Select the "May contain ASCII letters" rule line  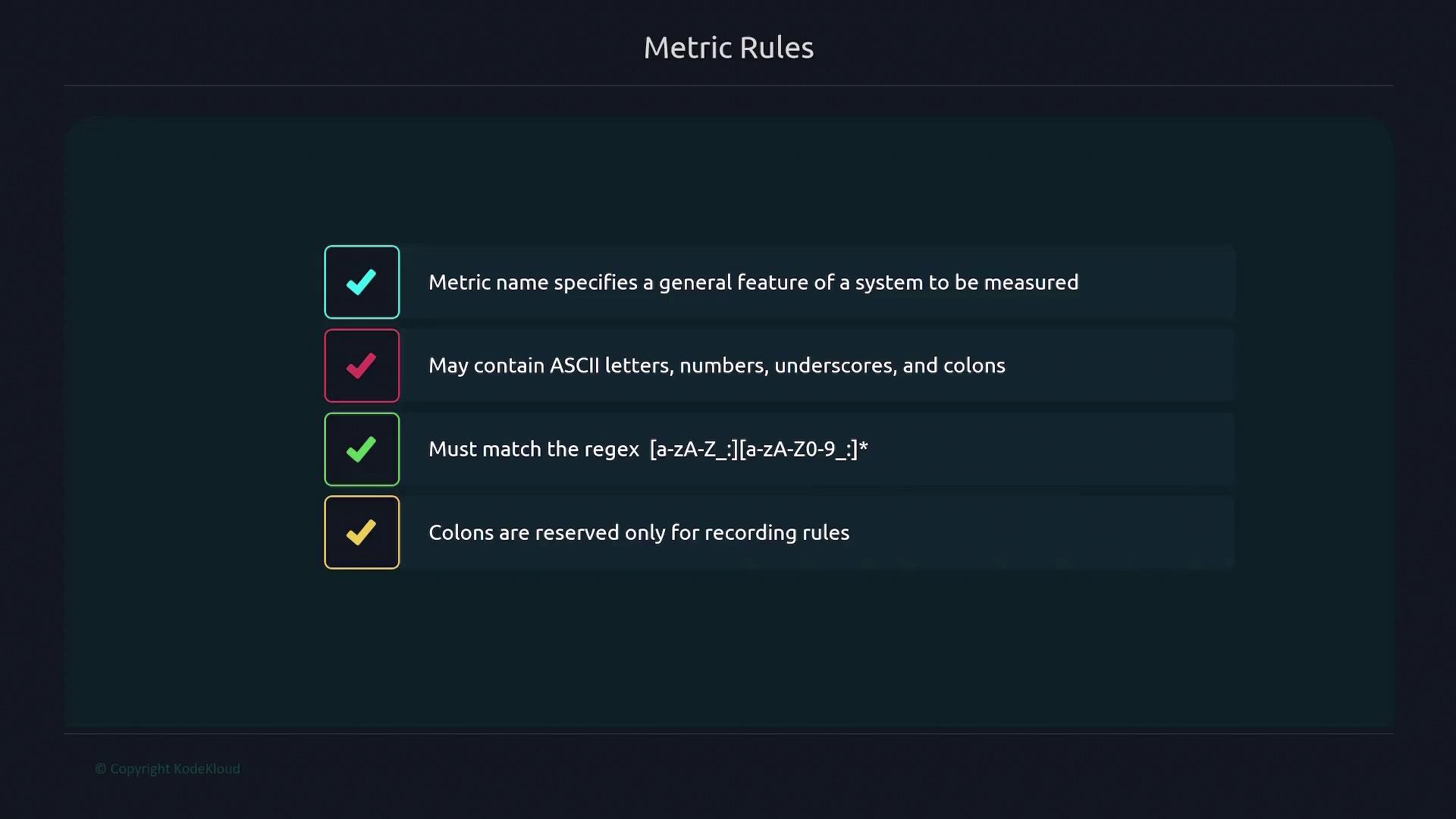click(x=717, y=366)
